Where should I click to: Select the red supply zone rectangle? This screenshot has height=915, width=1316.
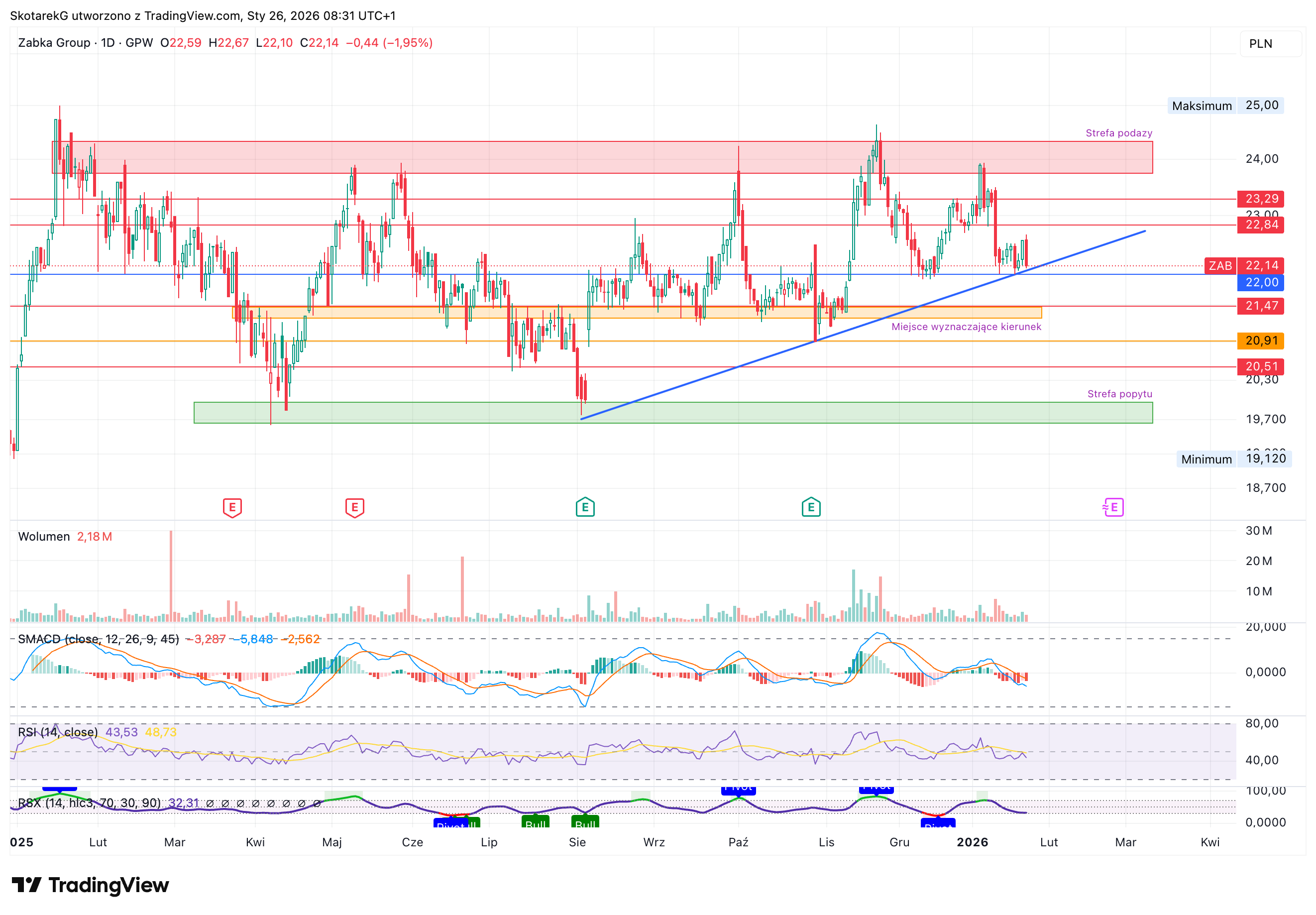pyautogui.click(x=602, y=157)
